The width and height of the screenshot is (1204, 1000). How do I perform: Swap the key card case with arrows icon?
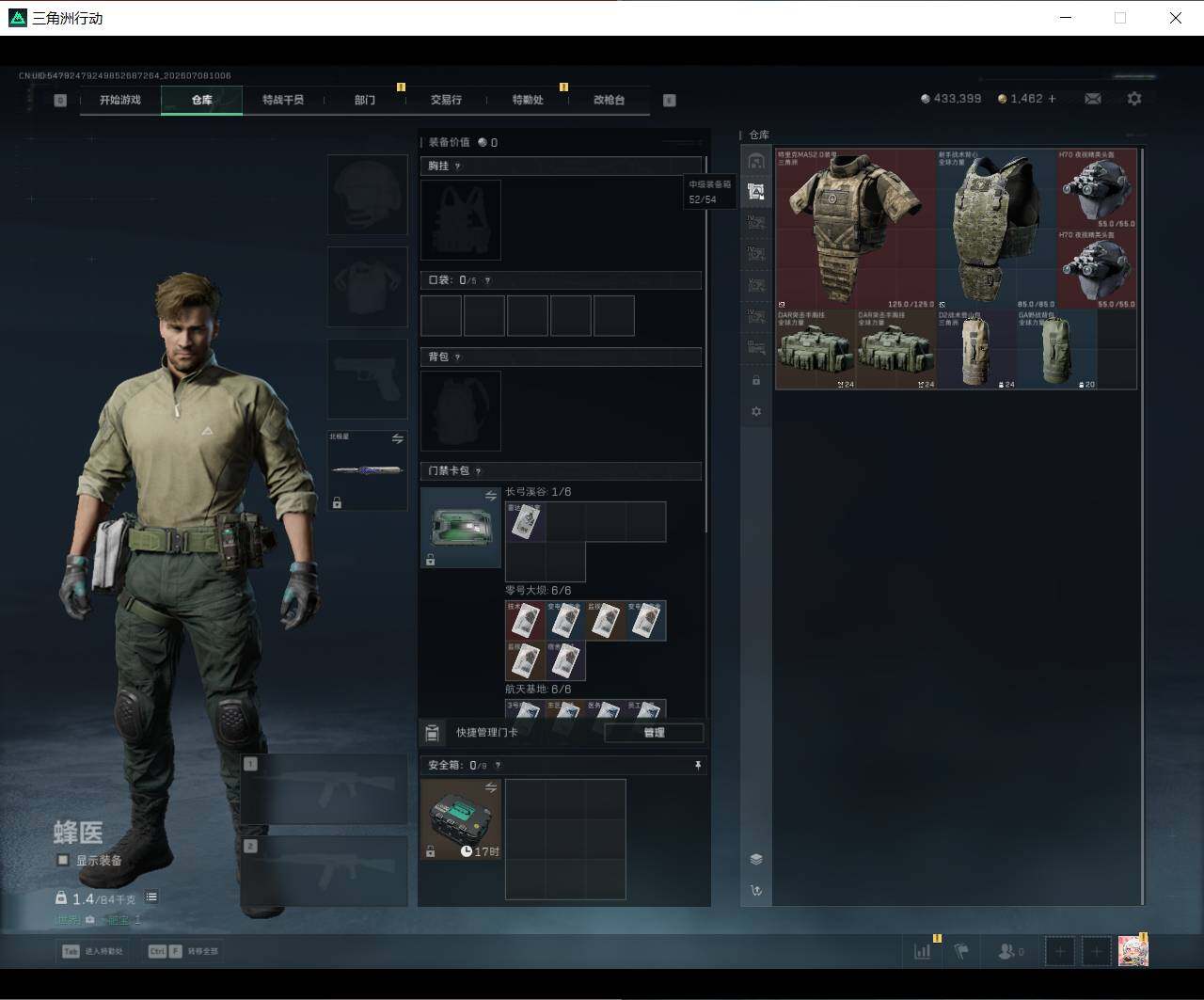click(x=491, y=496)
